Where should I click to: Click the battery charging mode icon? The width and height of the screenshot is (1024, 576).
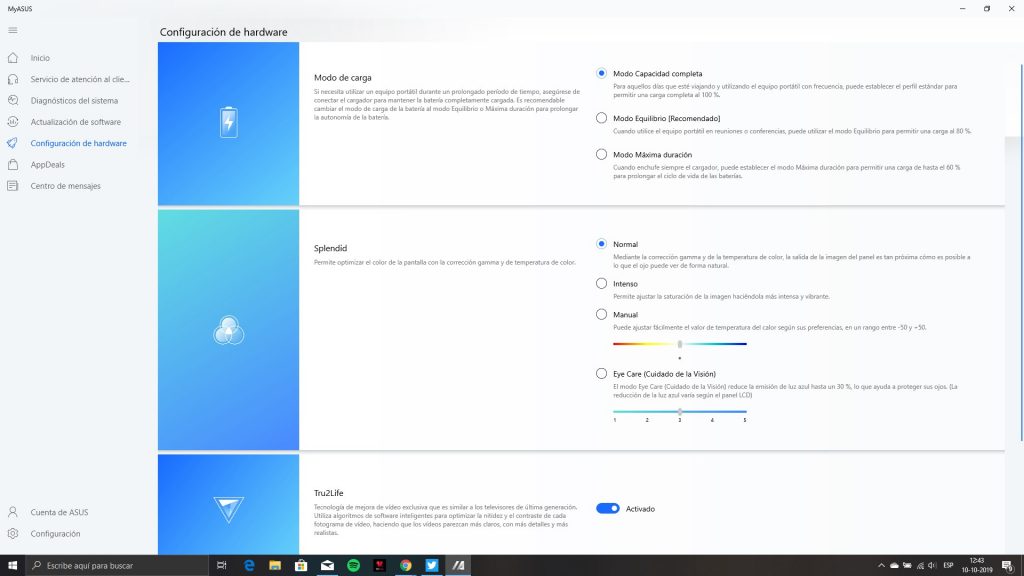229,122
